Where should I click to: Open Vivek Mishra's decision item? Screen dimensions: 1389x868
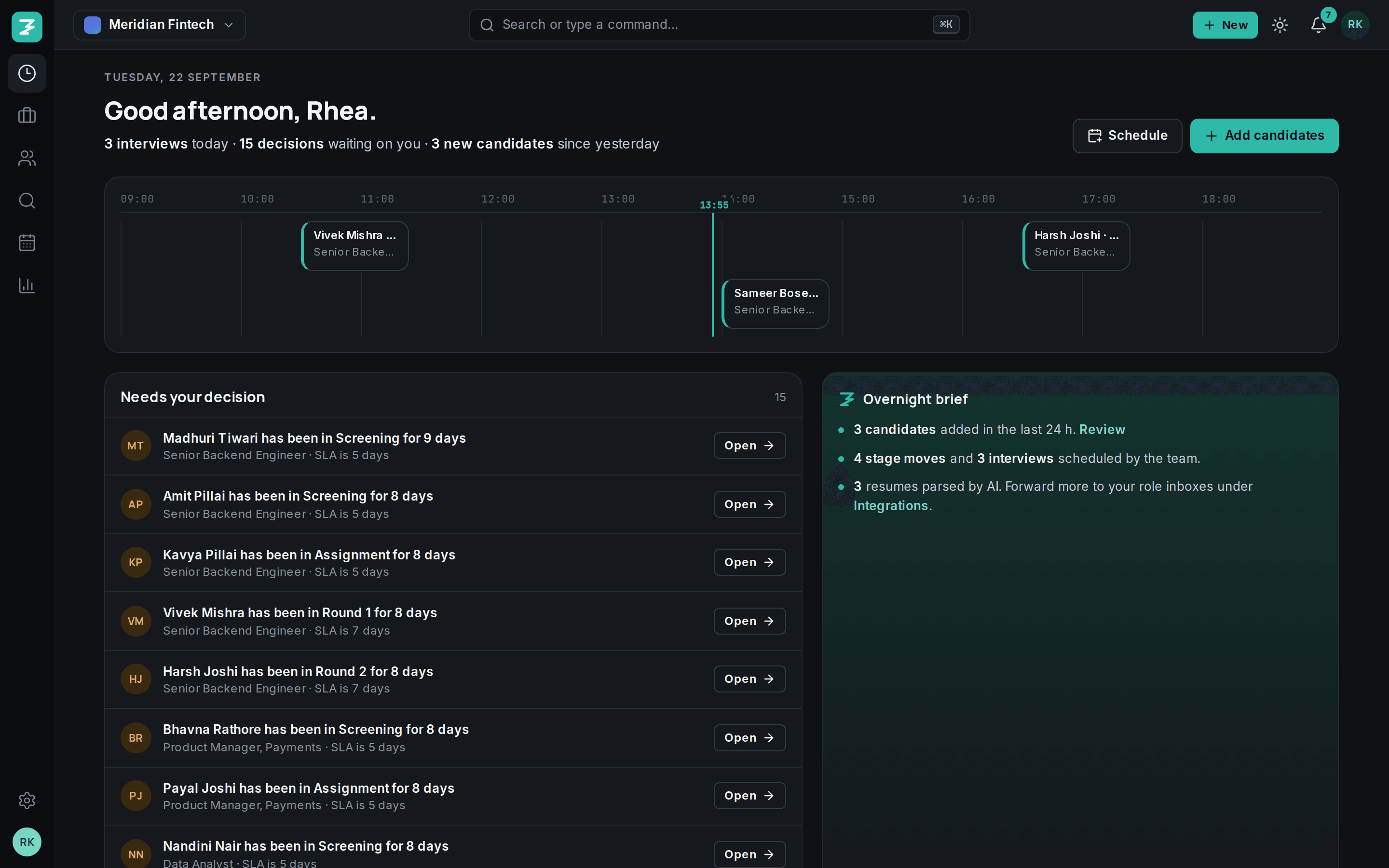749,621
